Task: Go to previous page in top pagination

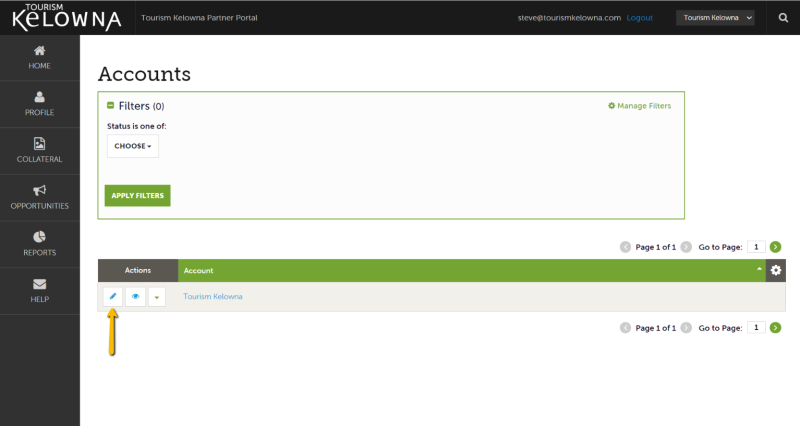Action: tap(625, 247)
